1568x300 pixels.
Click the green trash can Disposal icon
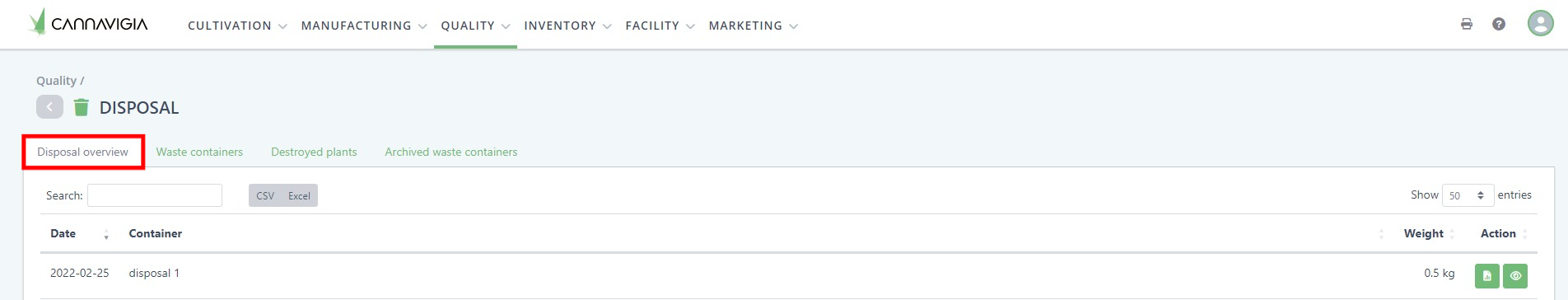(81, 107)
